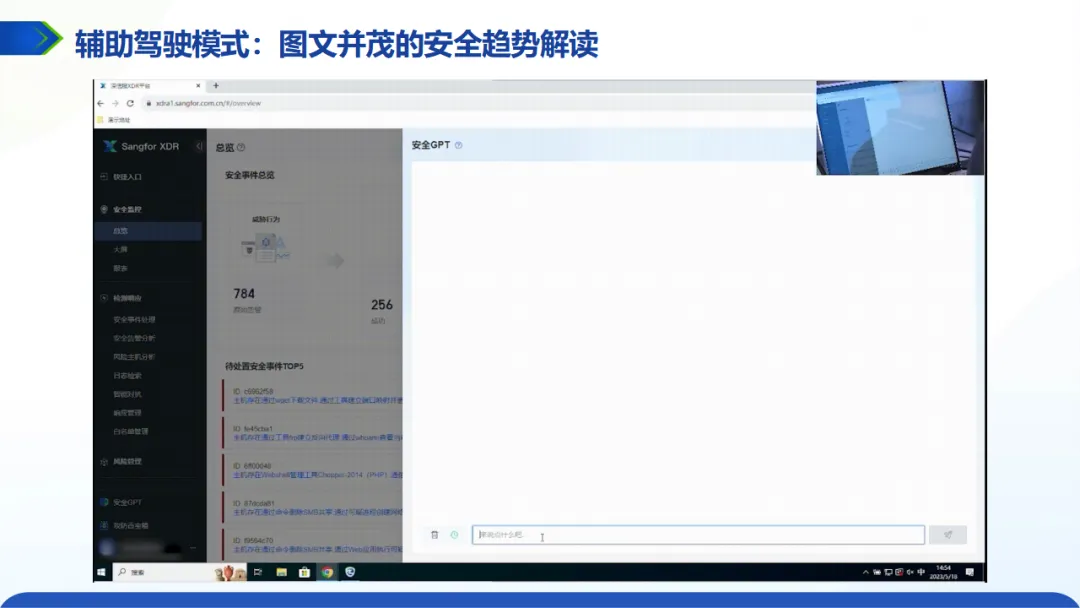Go back with the browser back arrow
The width and height of the screenshot is (1080, 608).
(x=101, y=103)
